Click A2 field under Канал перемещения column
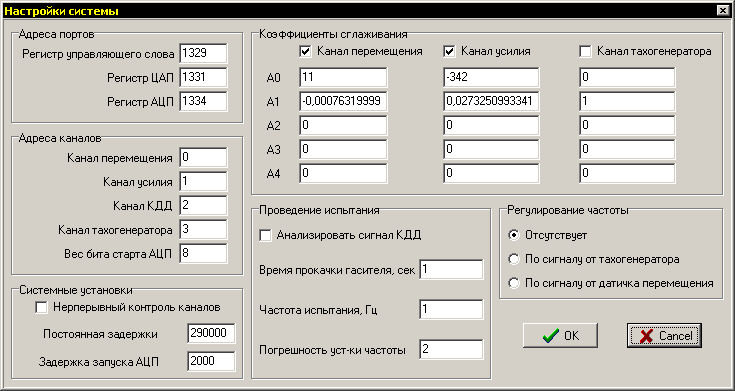735x391 pixels. click(343, 125)
